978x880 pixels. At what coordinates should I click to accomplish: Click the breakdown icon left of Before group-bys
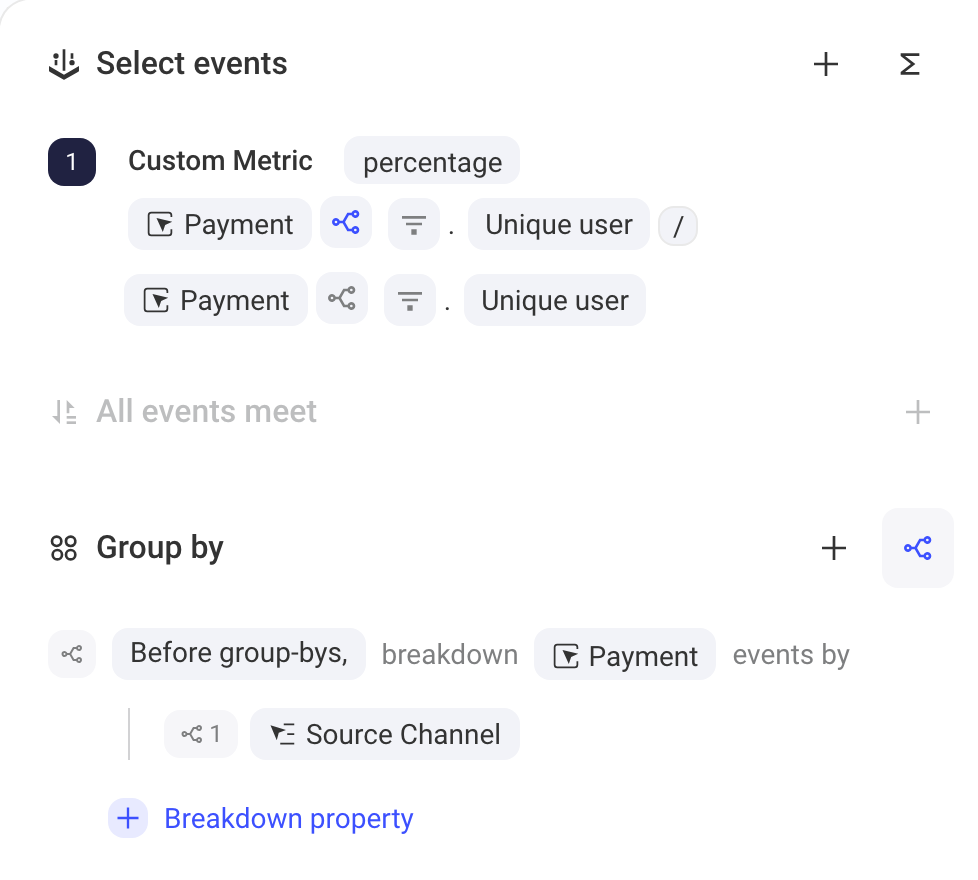tap(72, 654)
